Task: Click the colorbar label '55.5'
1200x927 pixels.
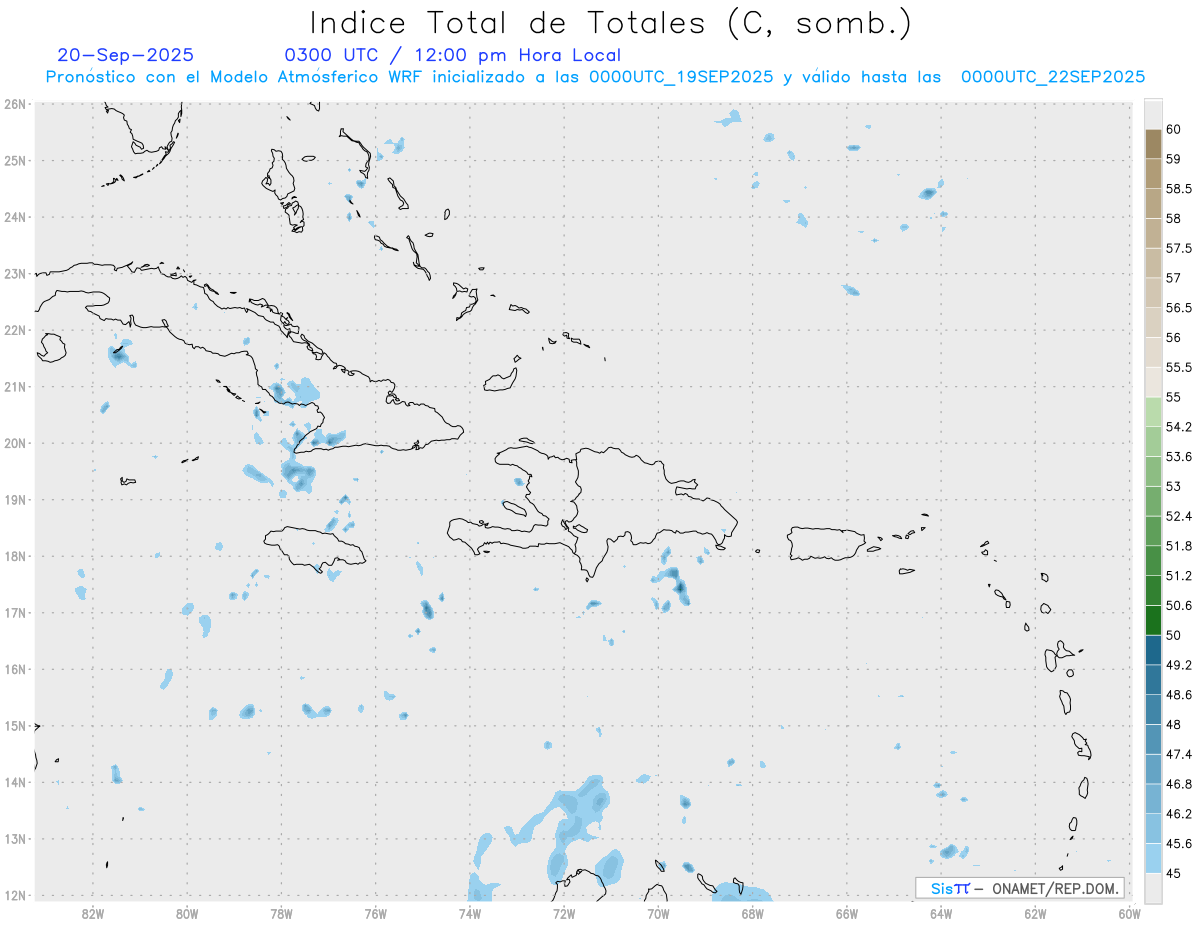Action: [1179, 367]
